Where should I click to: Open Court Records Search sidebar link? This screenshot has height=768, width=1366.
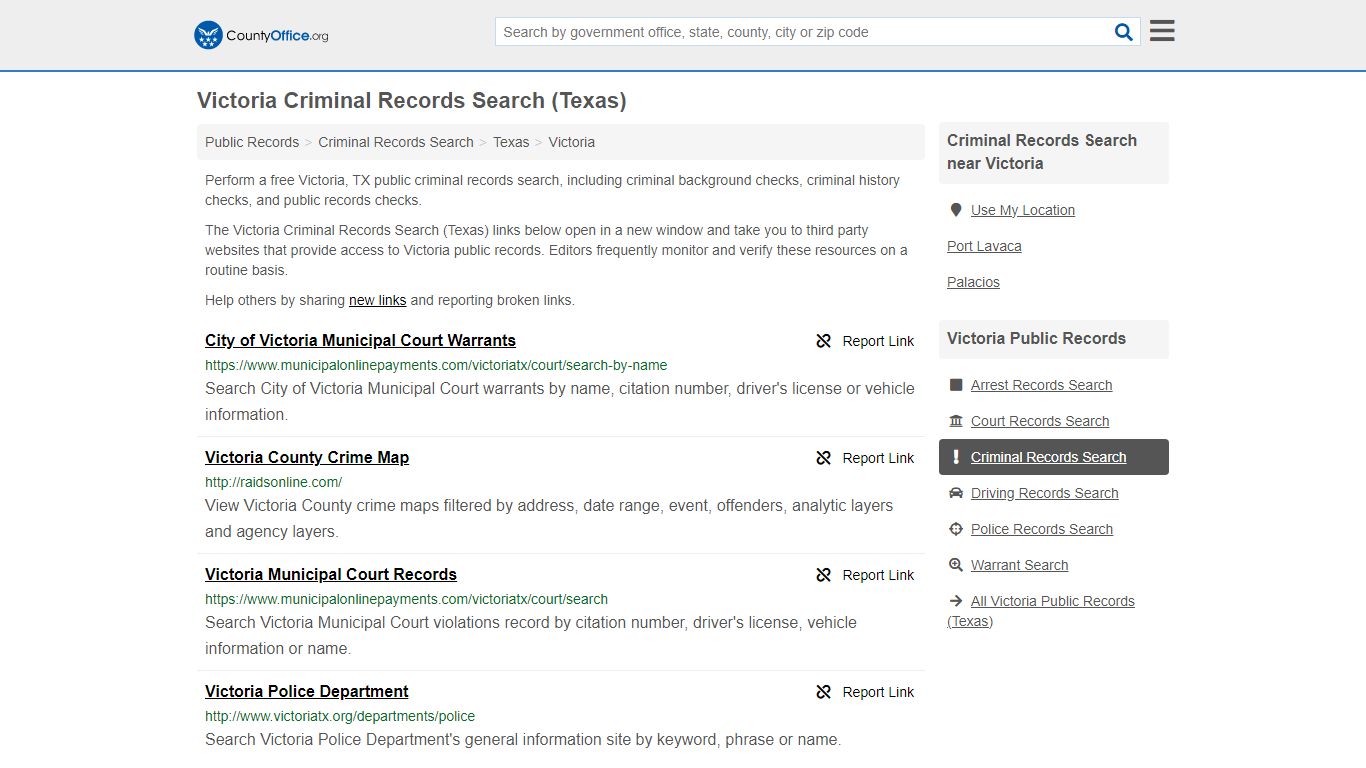(1040, 421)
